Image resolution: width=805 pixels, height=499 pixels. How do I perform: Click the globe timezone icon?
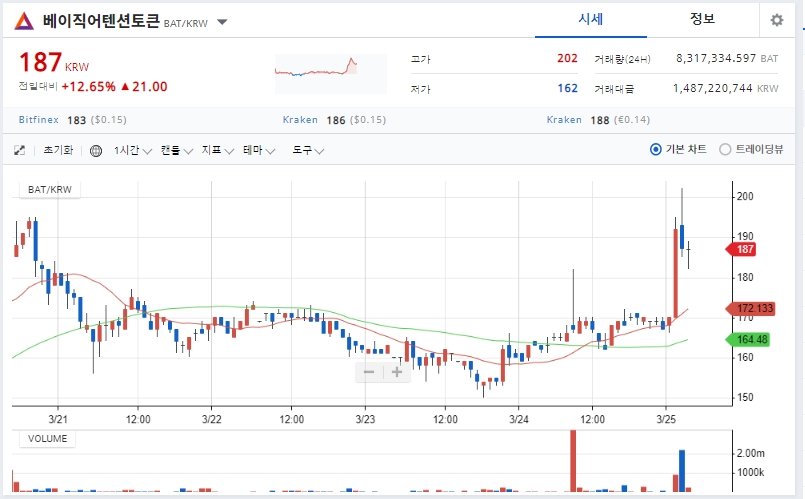(x=95, y=150)
